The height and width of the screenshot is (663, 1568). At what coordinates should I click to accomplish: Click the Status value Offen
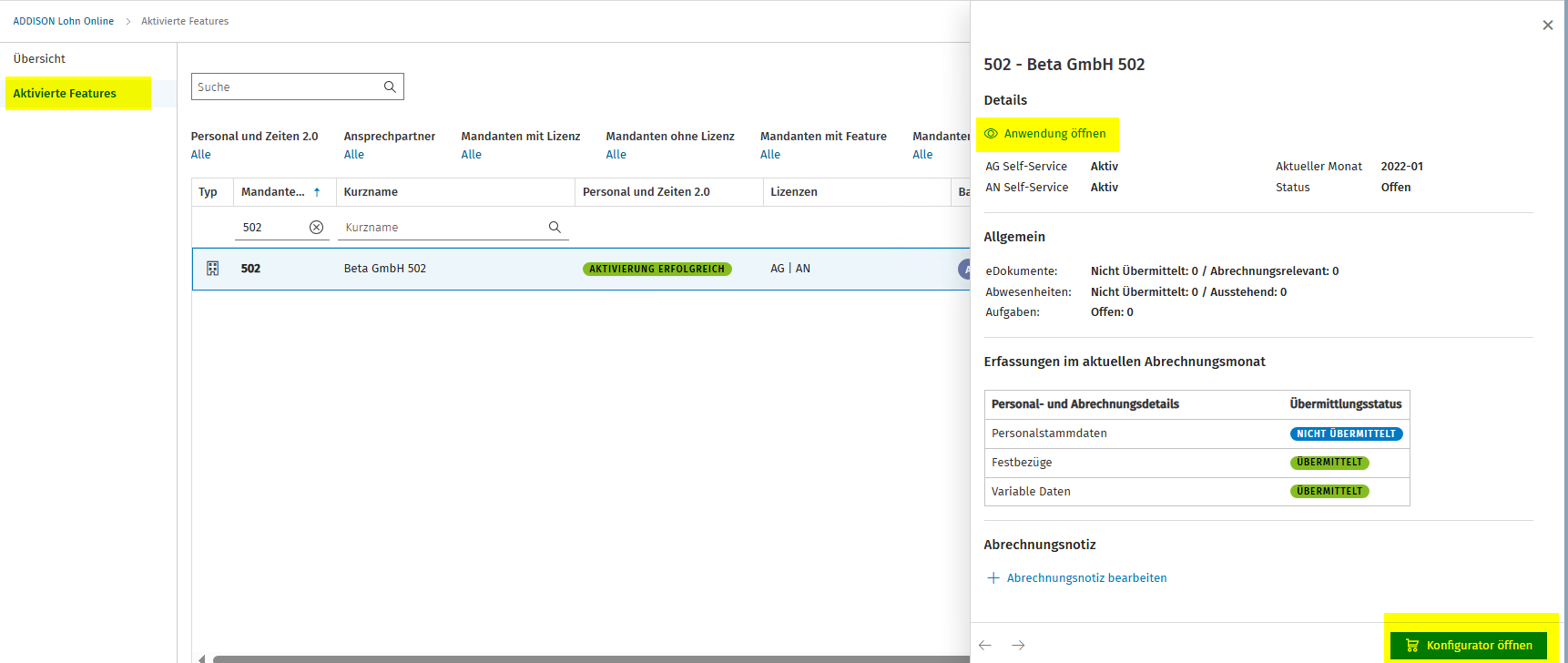[1396, 188]
